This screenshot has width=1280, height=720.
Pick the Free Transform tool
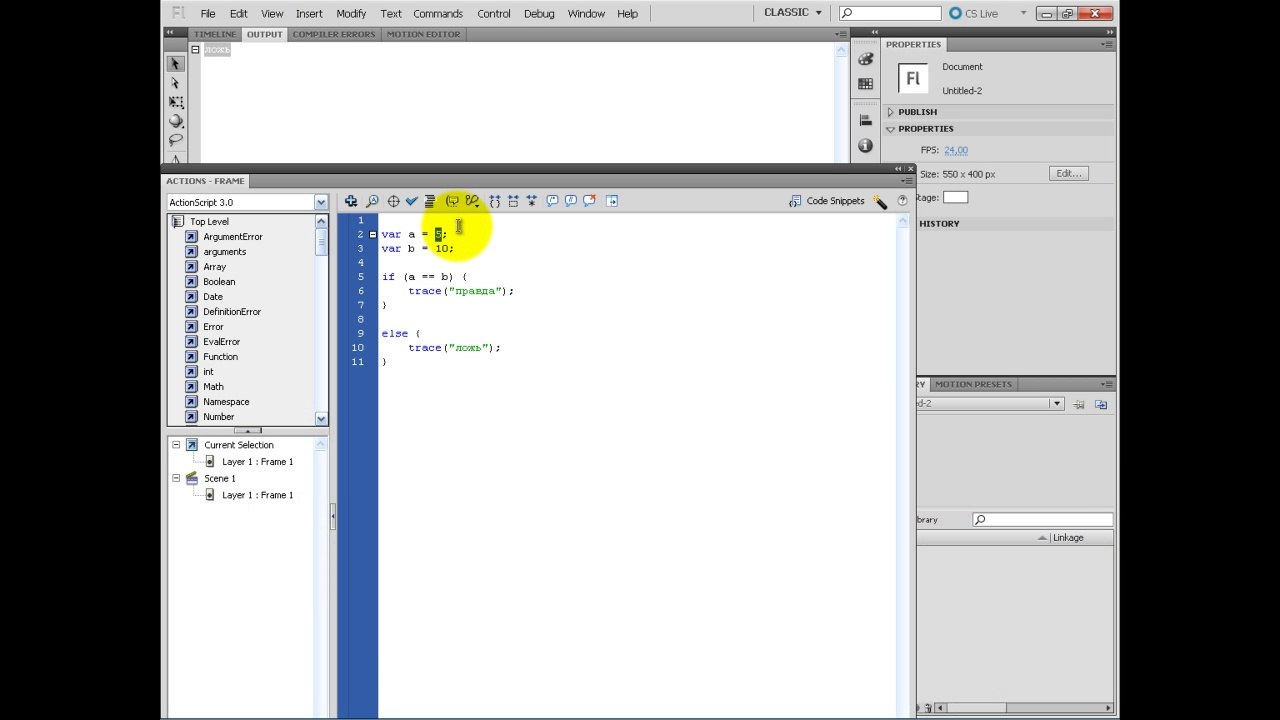point(176,102)
